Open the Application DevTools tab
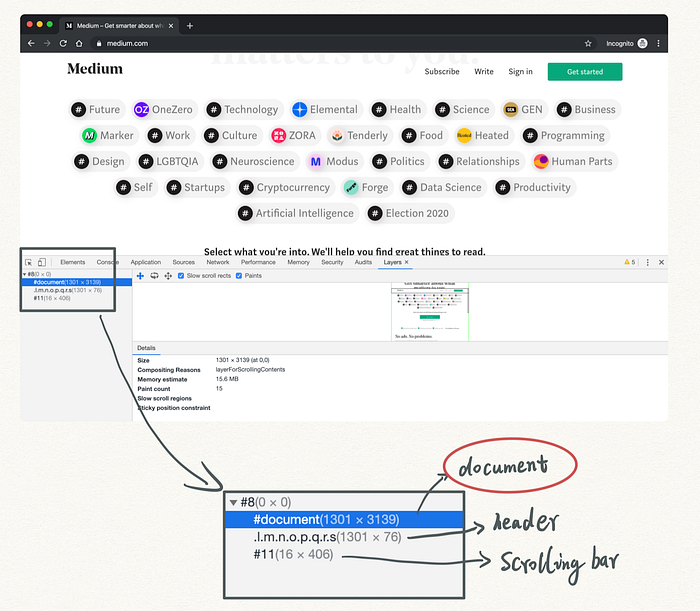 tap(146, 262)
